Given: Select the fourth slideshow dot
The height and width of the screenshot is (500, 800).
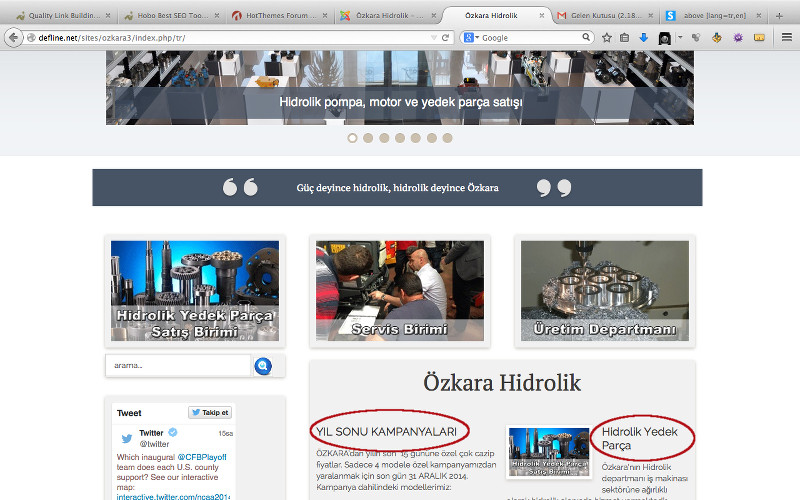Looking at the screenshot, I should (x=400, y=138).
